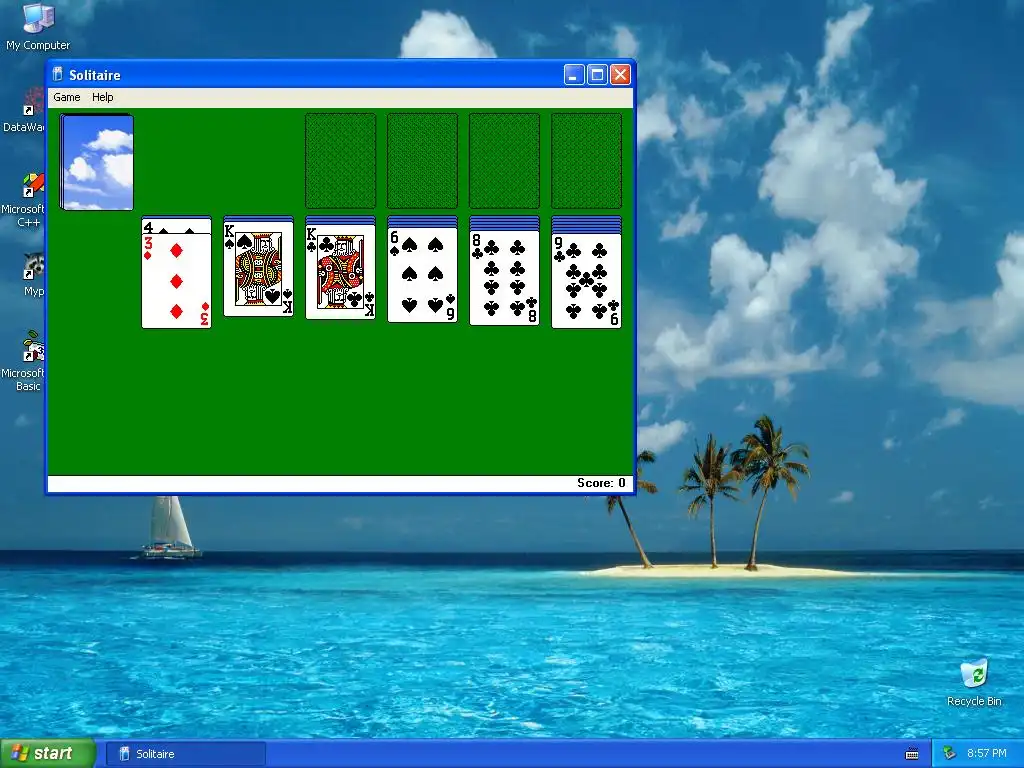Screen dimensions: 1024x768
Task: Click the third empty foundation slot
Action: tap(505, 161)
